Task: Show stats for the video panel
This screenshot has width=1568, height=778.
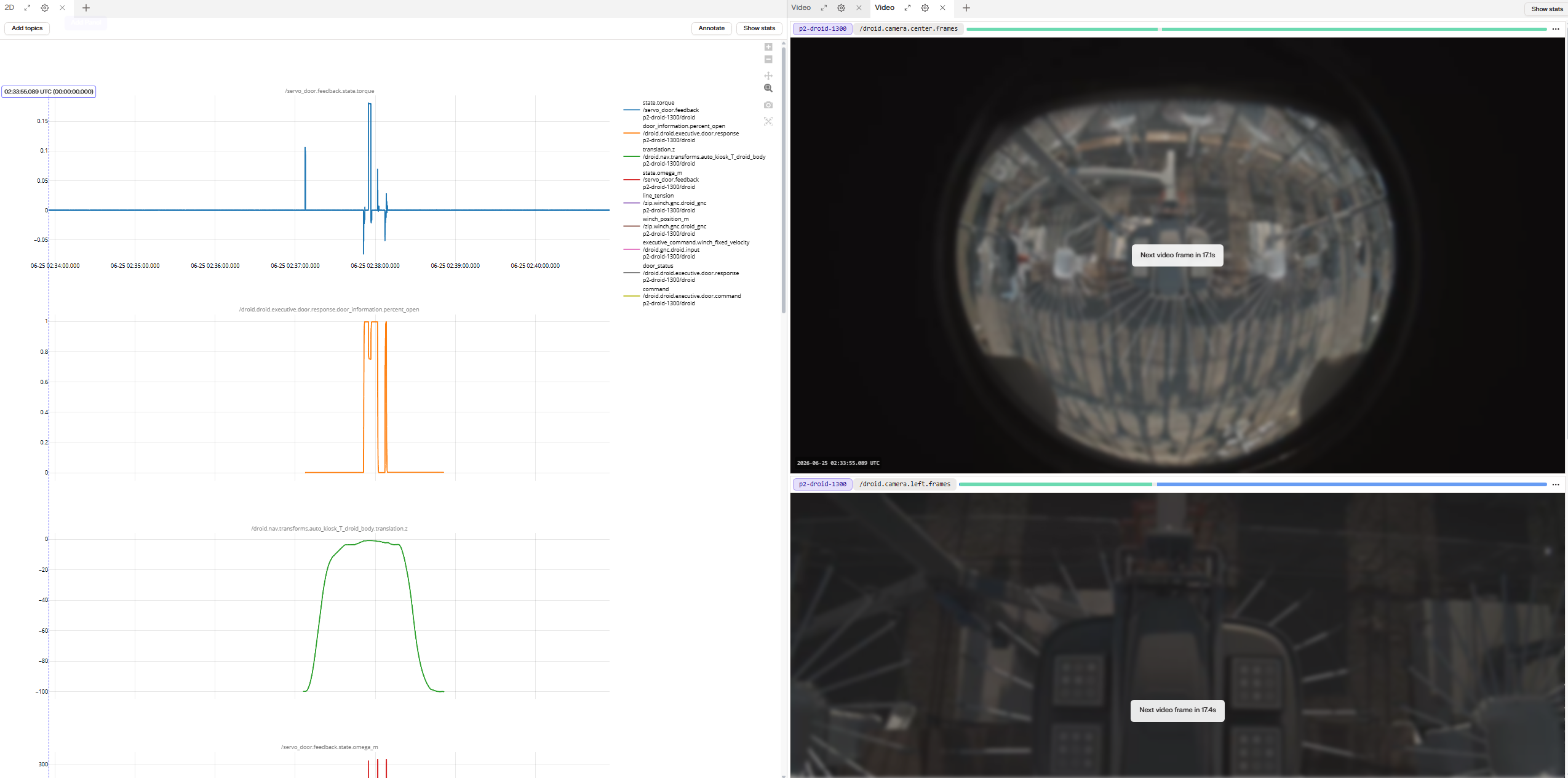Action: click(x=1546, y=9)
